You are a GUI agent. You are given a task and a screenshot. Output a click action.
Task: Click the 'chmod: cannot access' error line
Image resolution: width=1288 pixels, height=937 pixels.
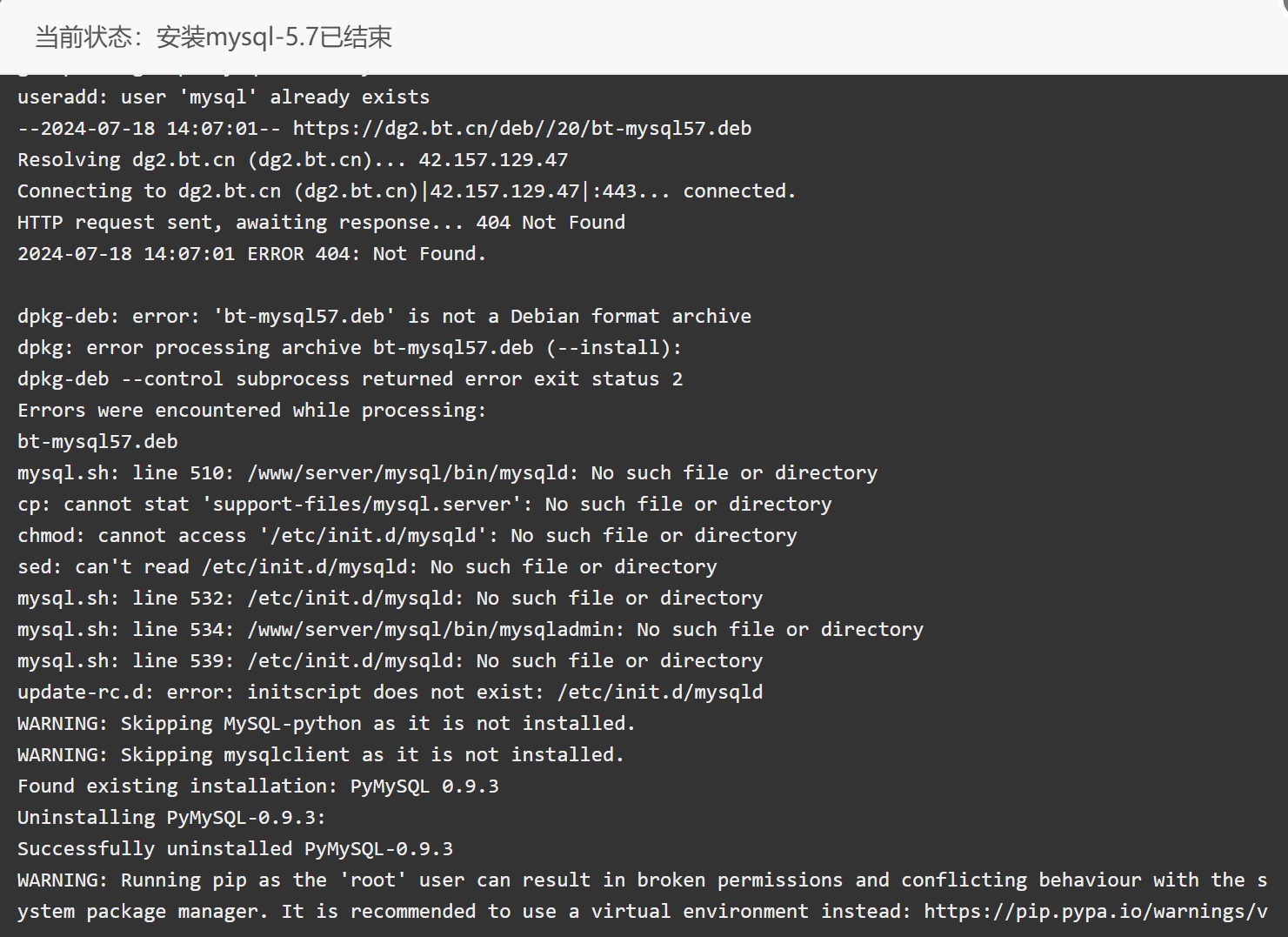point(407,536)
